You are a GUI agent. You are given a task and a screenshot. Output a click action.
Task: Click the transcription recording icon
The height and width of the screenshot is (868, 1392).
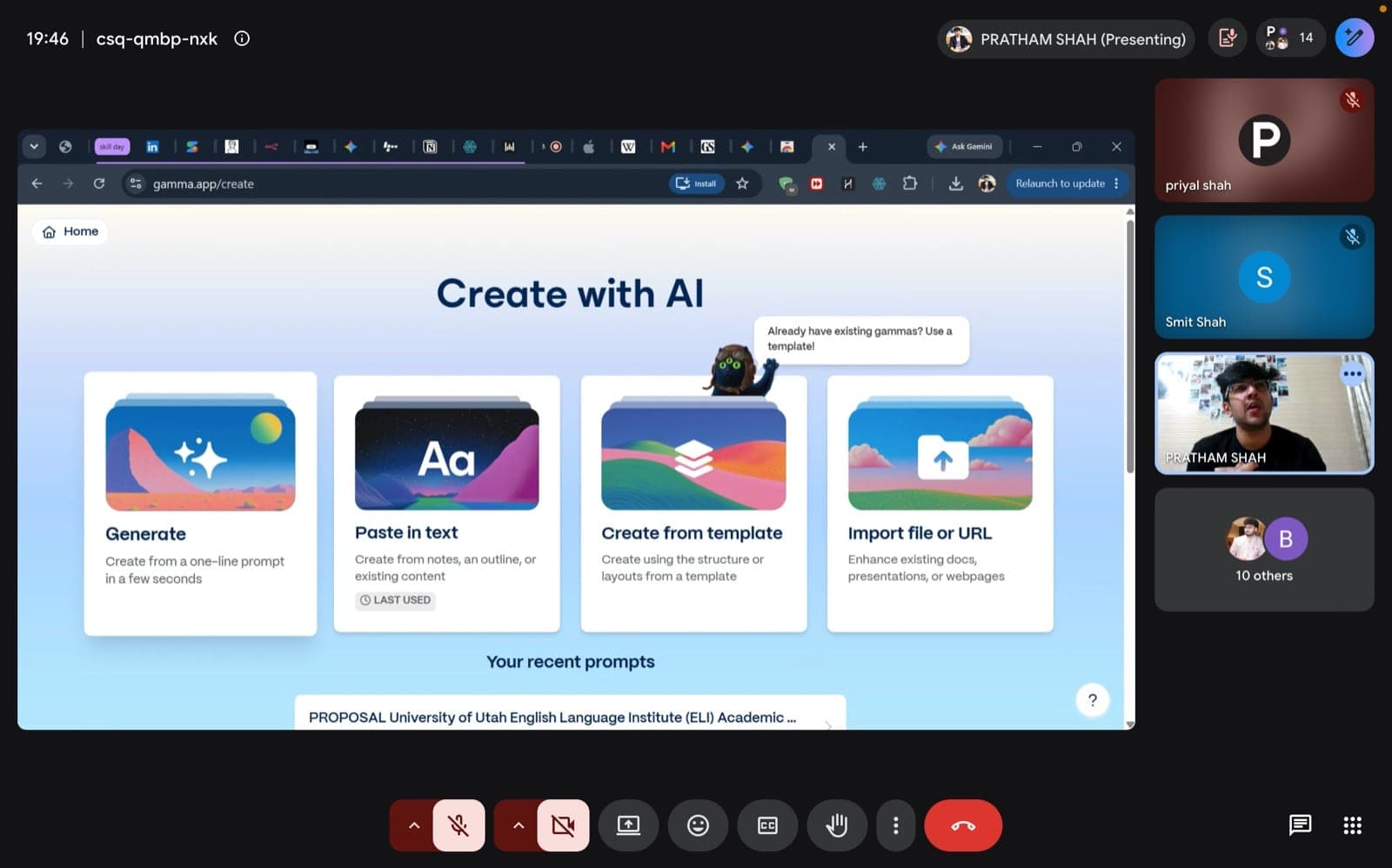click(x=1228, y=37)
